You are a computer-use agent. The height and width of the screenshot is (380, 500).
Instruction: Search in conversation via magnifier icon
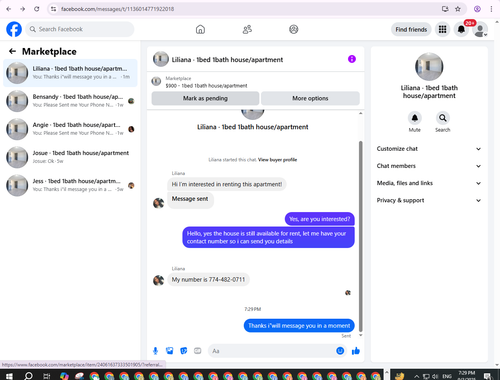[443, 118]
